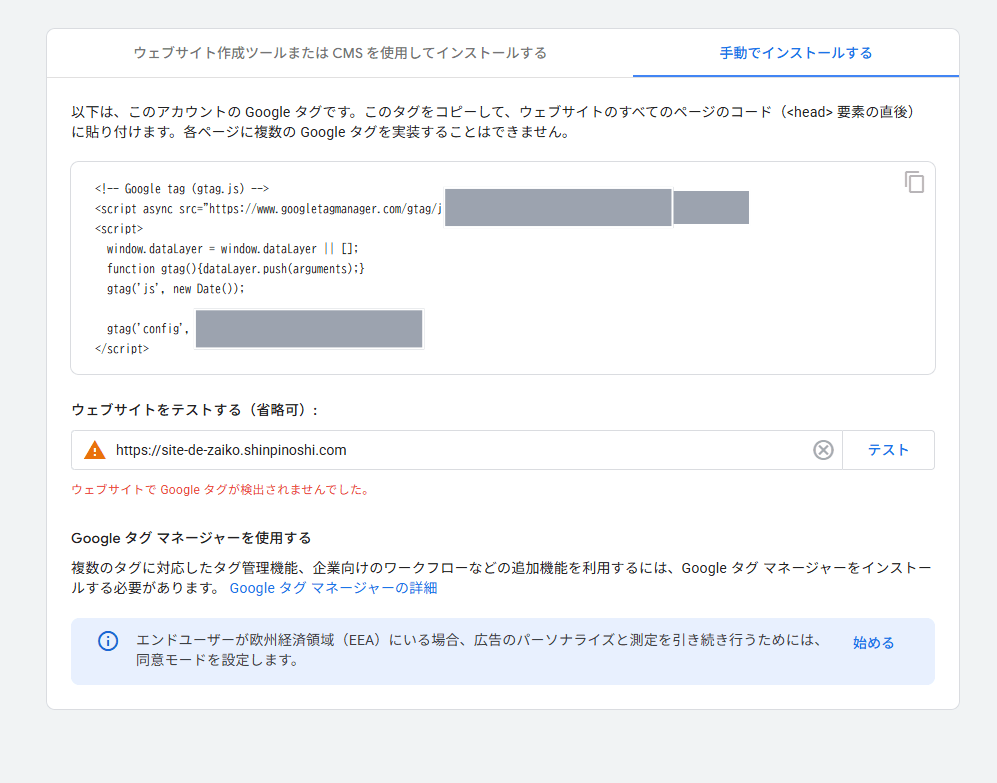Clear the website URL field
Image resolution: width=997 pixels, height=783 pixels.
pyautogui.click(x=823, y=450)
